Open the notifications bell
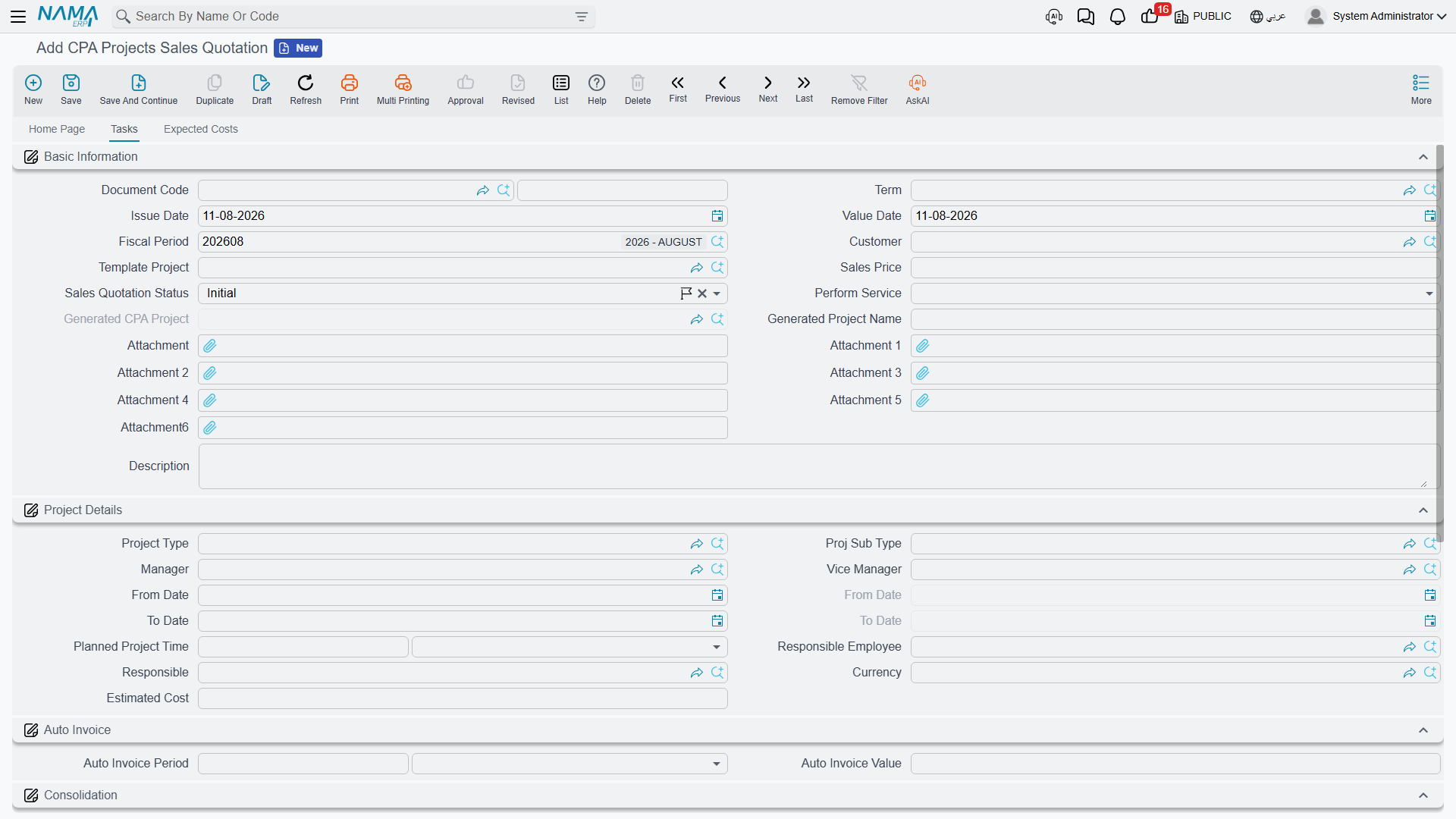Image resolution: width=1456 pixels, height=819 pixels. 1117,17
